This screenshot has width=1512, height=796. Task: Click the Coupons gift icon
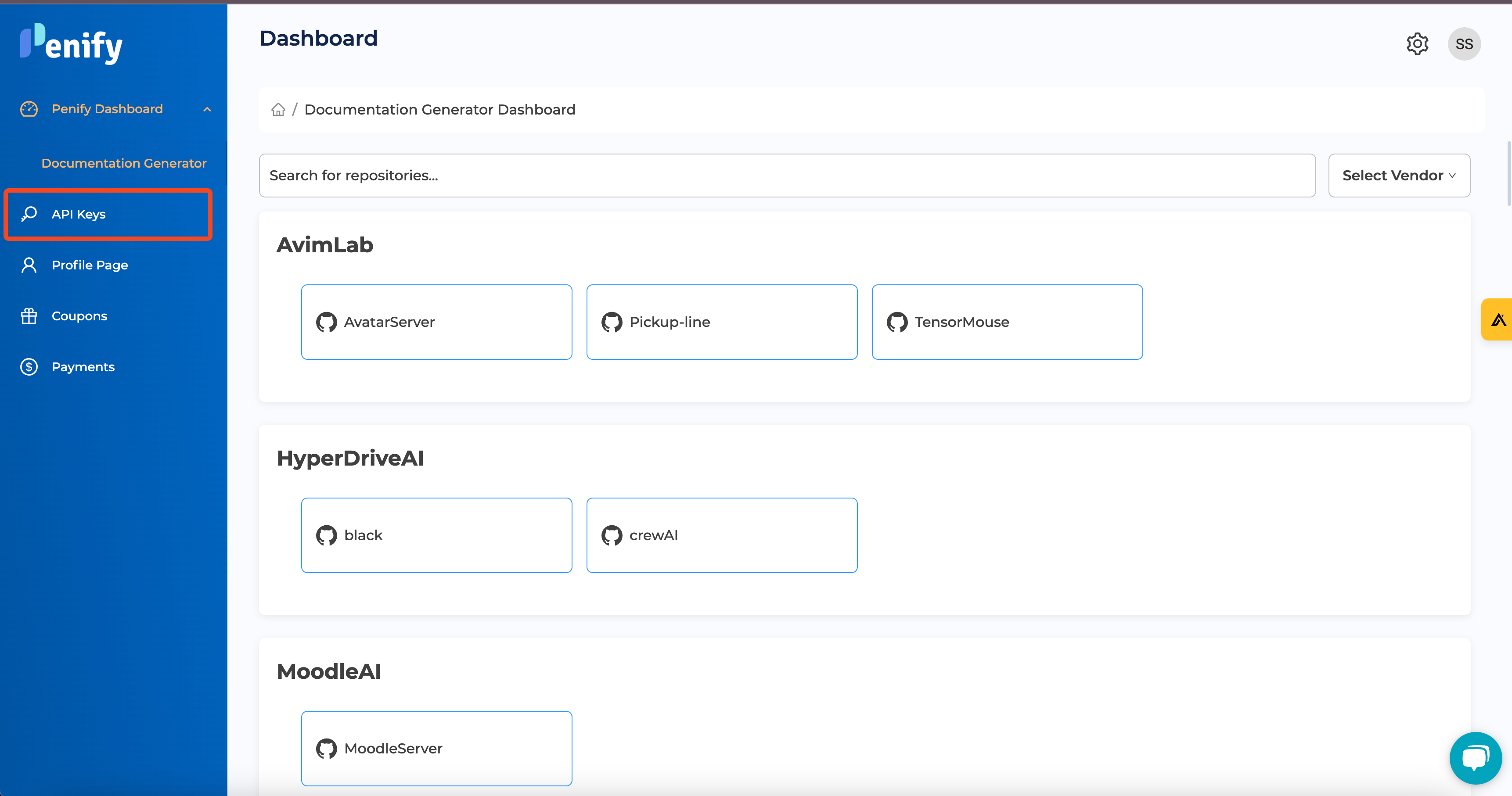tap(28, 316)
